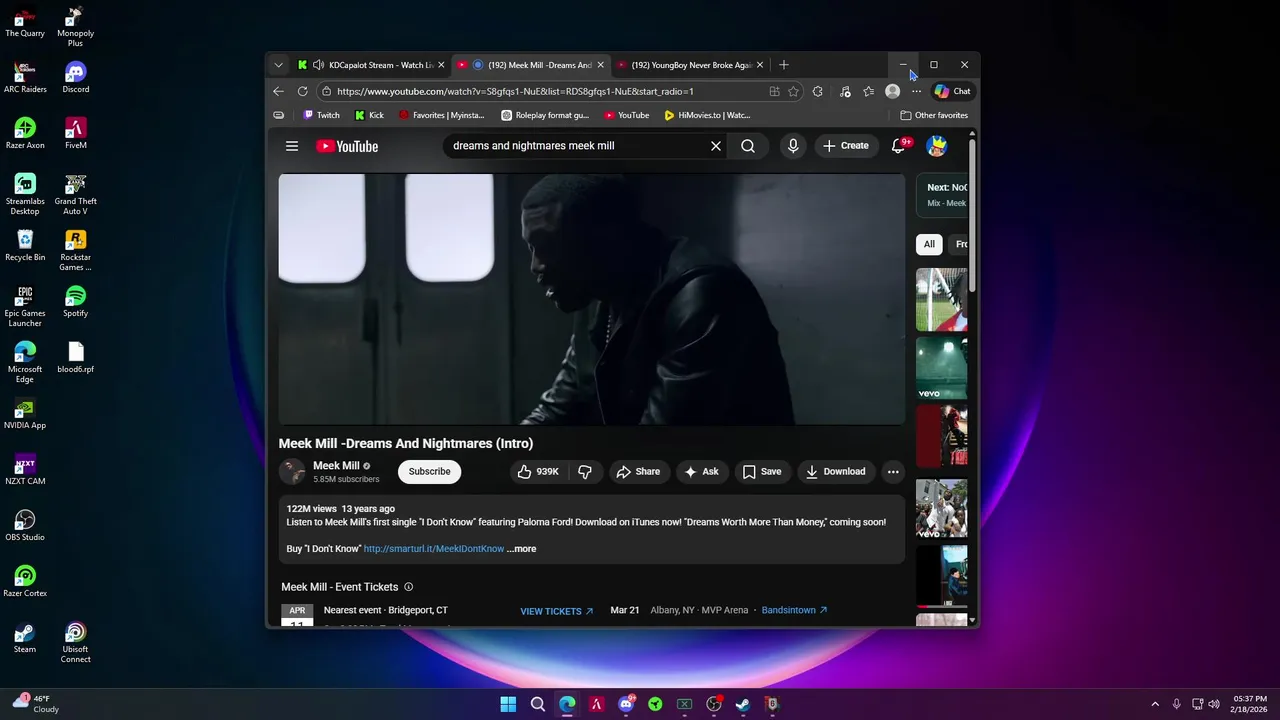Open Other favorites folder
1280x720 pixels.
(x=934, y=115)
